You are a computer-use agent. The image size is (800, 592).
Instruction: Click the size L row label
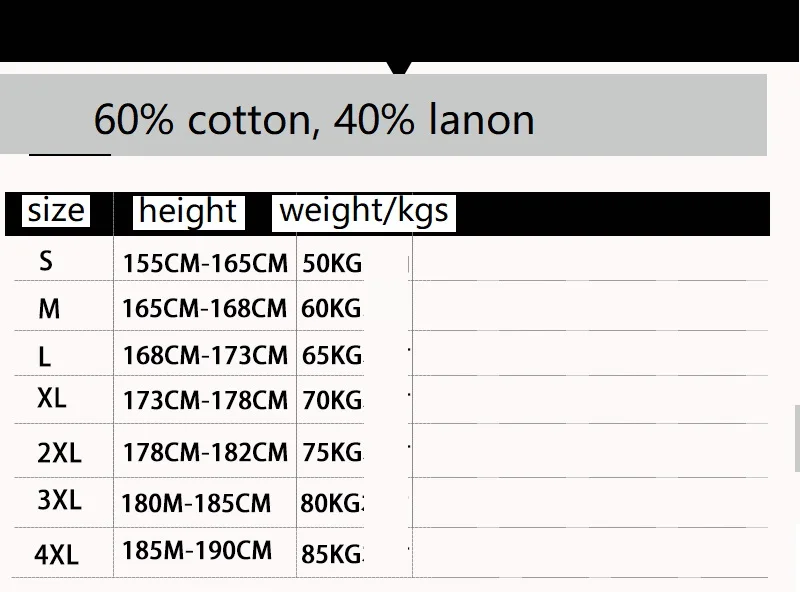click(x=45, y=356)
